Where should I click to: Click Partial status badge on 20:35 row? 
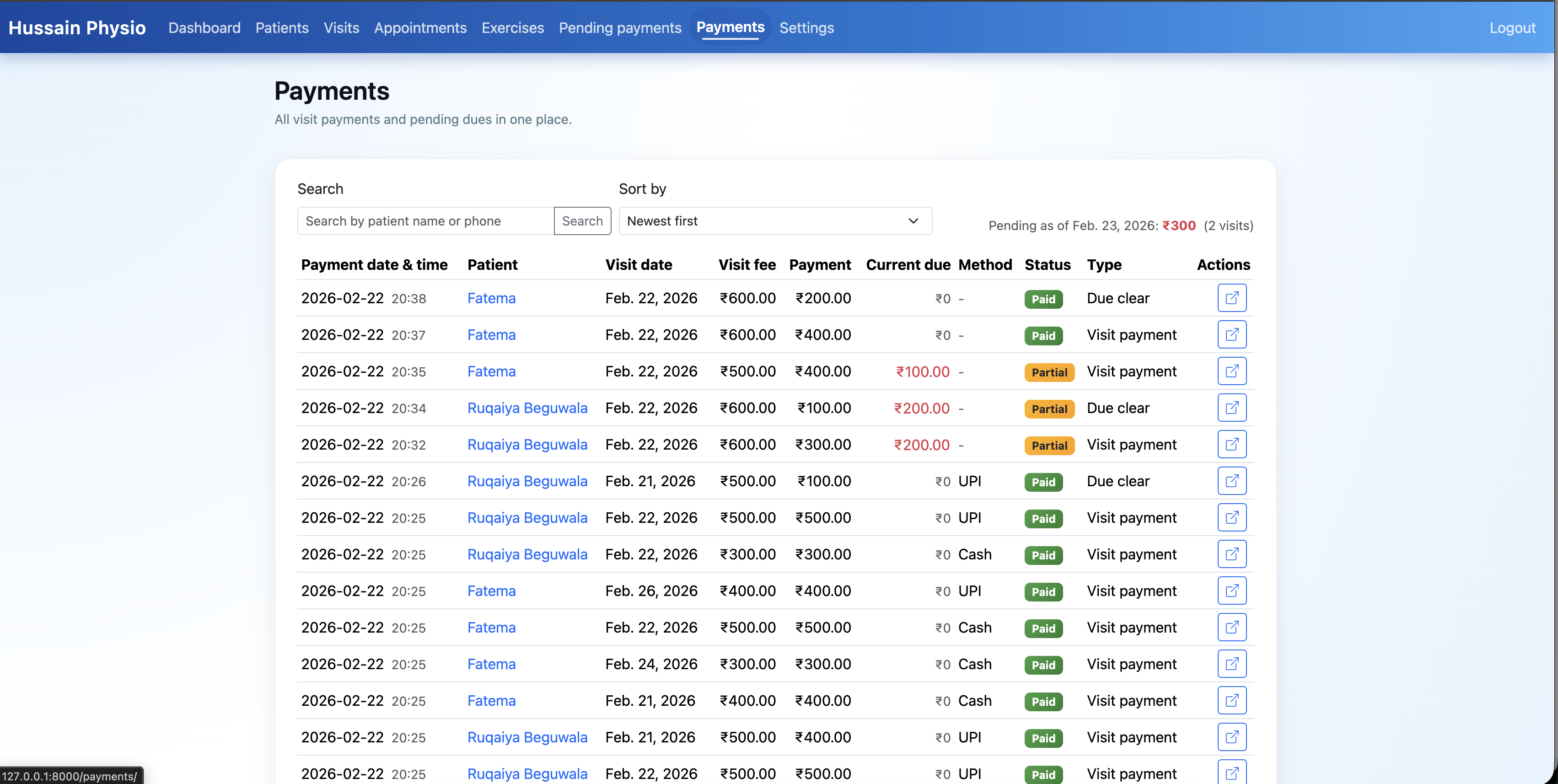(1049, 373)
